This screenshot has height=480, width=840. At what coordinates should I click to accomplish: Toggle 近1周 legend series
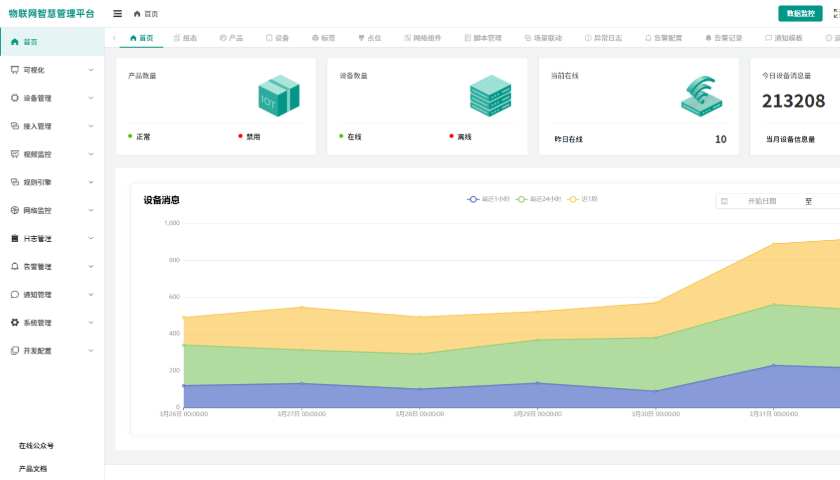(x=586, y=199)
